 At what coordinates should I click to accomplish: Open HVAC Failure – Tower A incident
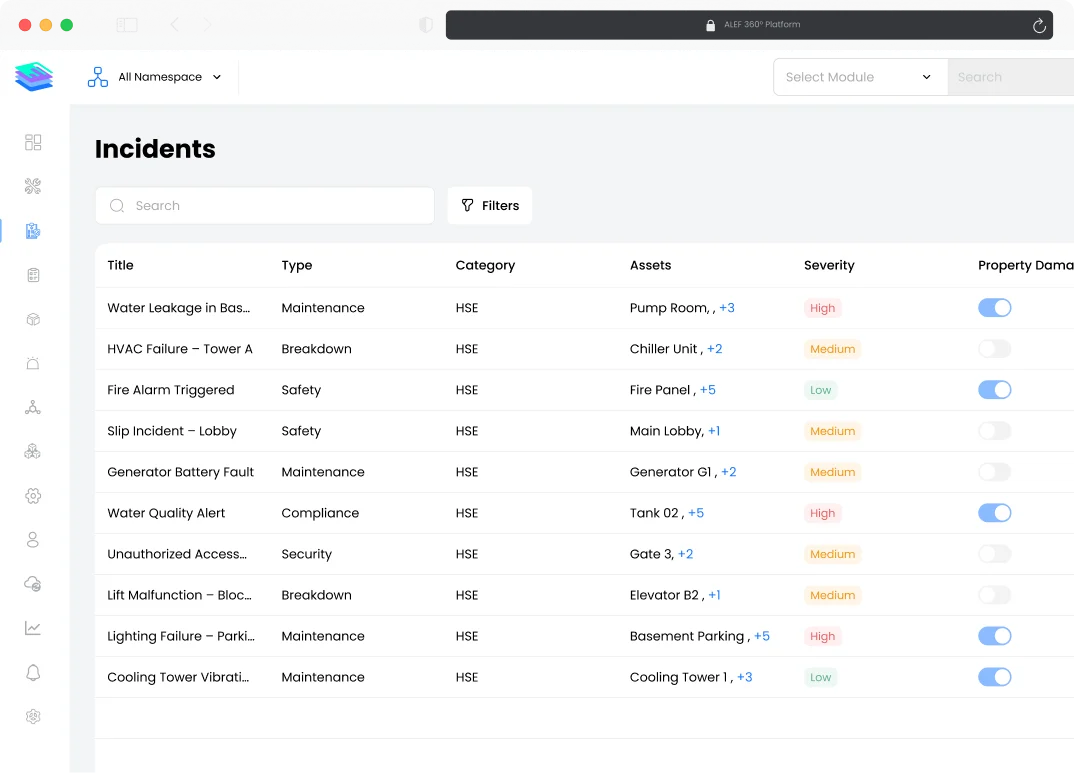[180, 349]
